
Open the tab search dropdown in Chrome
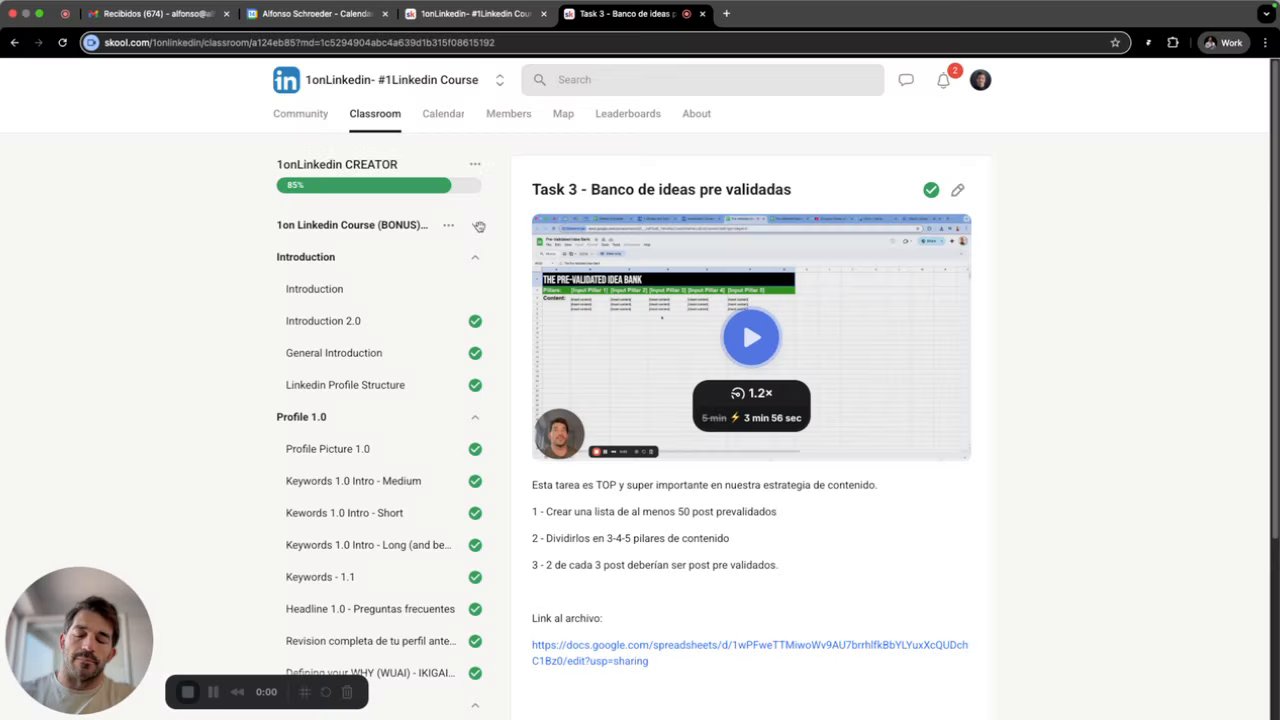pos(1265,14)
